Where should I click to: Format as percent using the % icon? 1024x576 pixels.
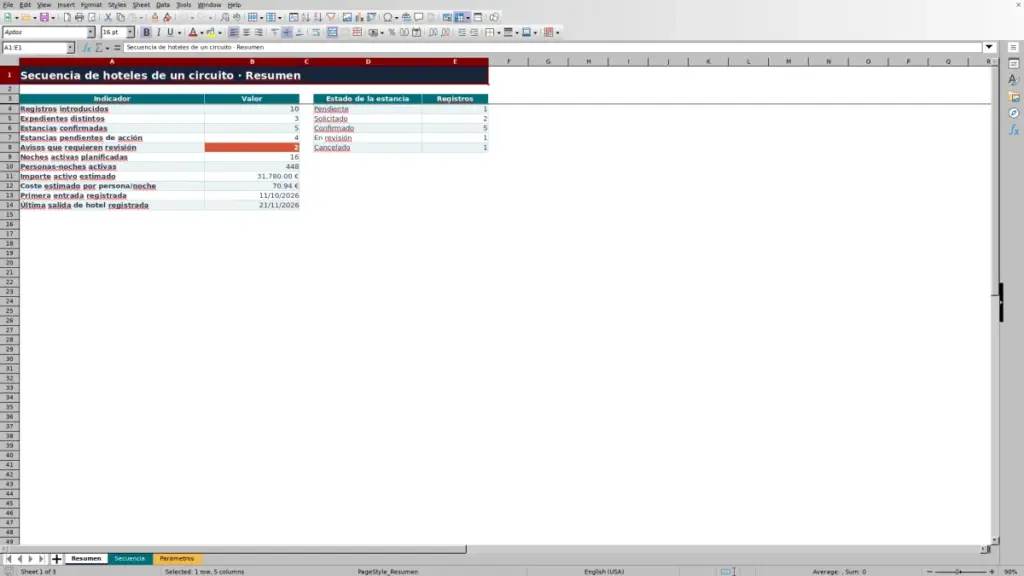click(x=392, y=33)
